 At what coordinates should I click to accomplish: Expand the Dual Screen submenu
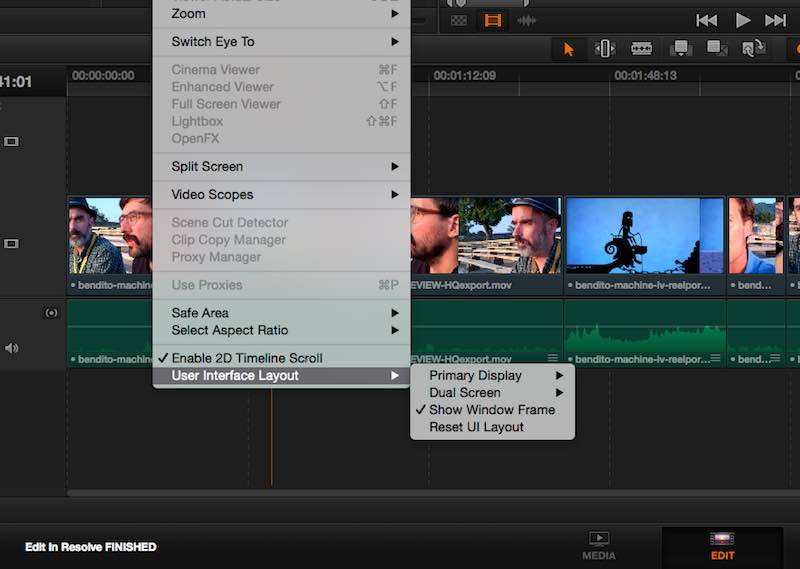[x=492, y=393]
